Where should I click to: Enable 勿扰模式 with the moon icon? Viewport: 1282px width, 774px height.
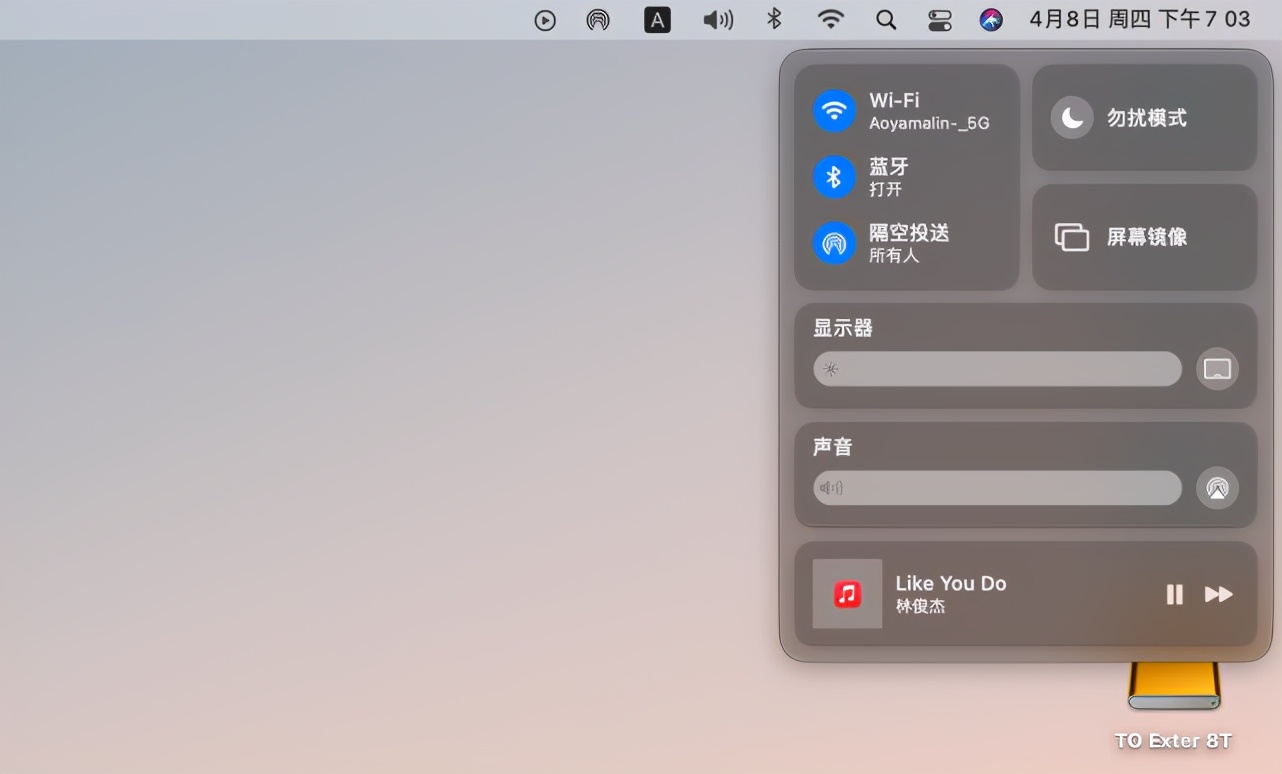click(x=1072, y=118)
